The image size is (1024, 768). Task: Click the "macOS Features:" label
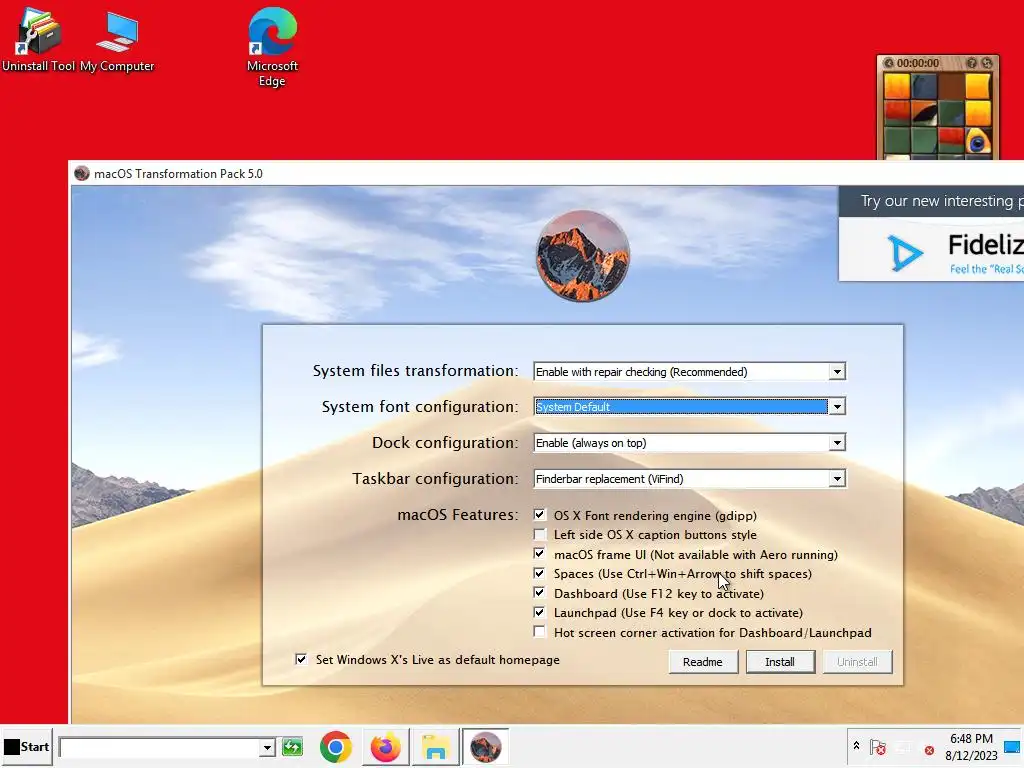[x=458, y=515]
